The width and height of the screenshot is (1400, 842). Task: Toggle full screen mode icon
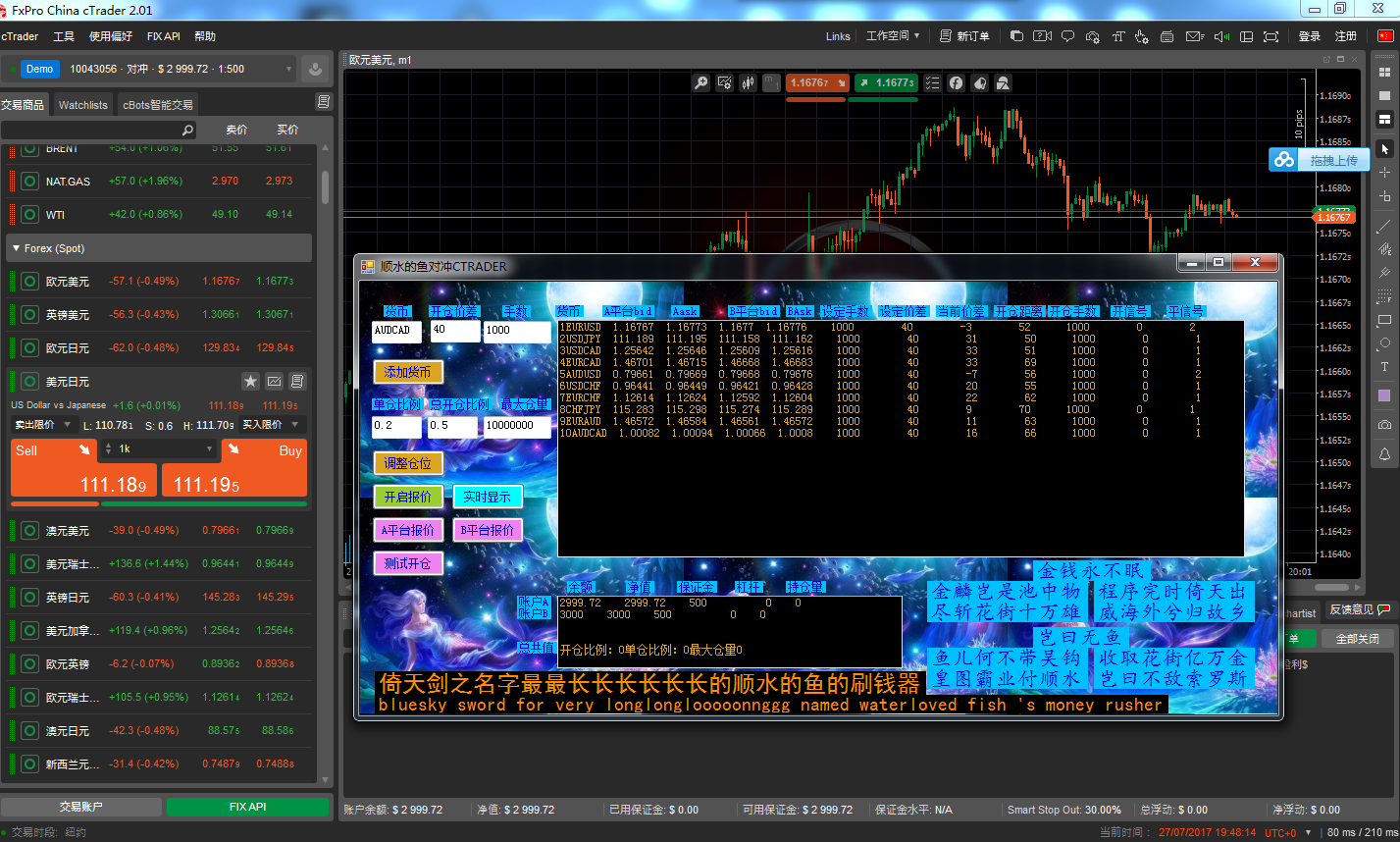[x=1271, y=36]
